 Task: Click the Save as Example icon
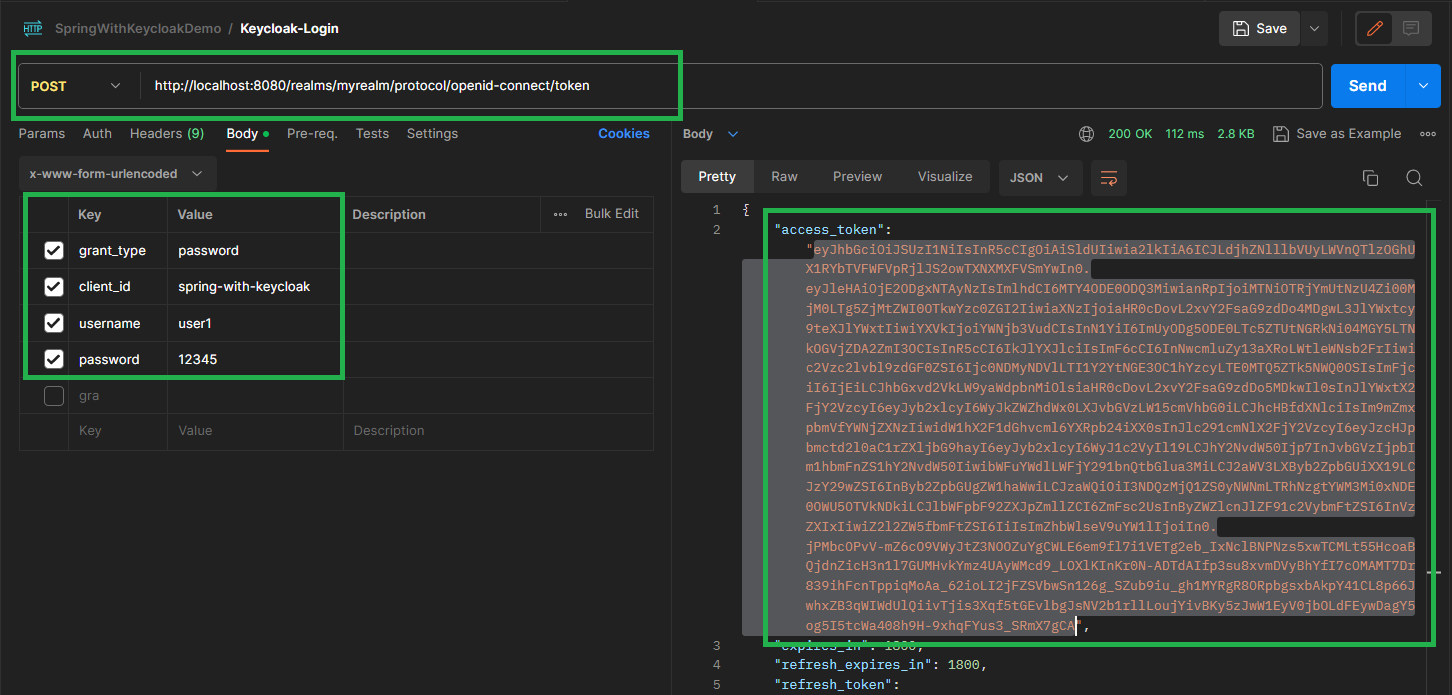[1281, 134]
